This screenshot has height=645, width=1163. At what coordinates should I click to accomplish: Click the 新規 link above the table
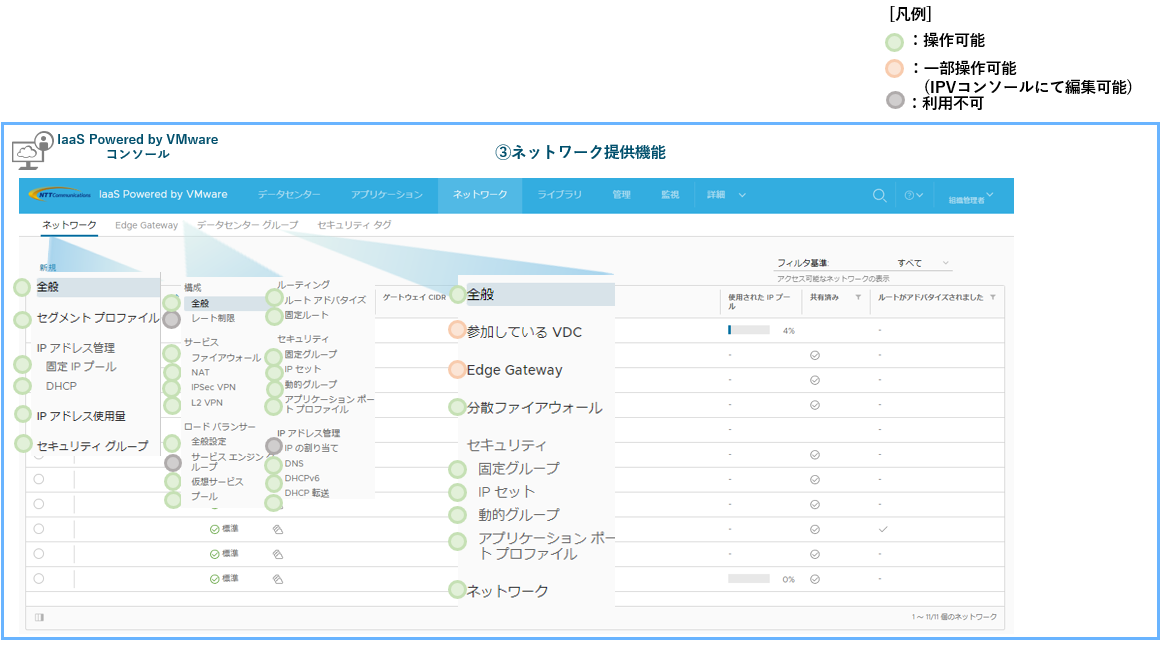point(48,267)
